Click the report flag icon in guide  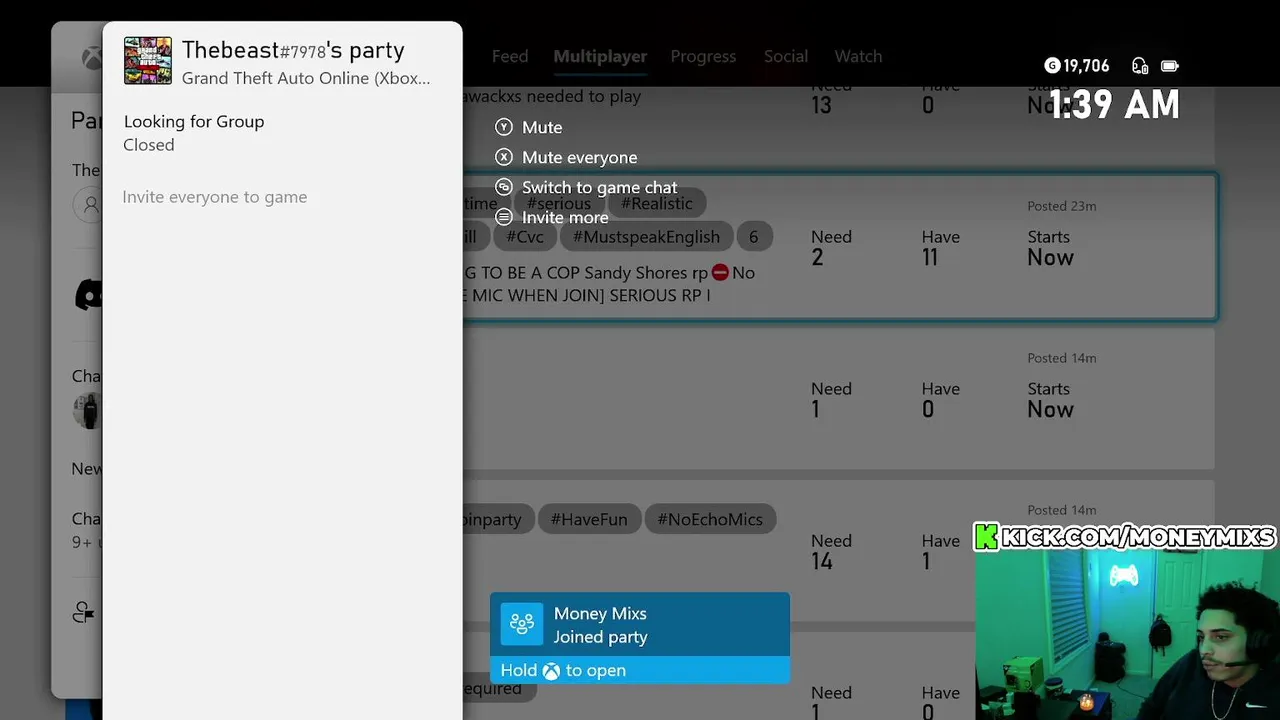(x=84, y=612)
